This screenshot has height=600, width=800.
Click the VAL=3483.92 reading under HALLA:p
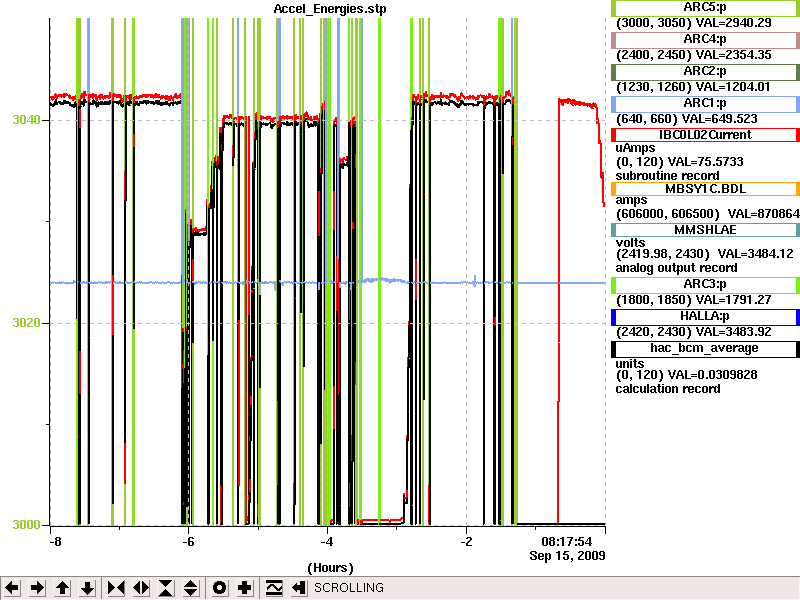click(x=734, y=332)
